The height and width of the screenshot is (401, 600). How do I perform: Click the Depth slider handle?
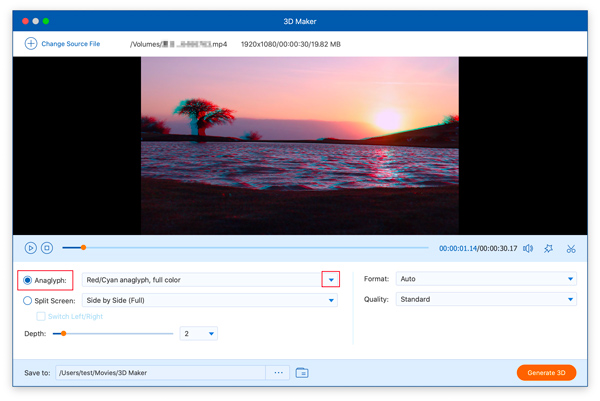(x=64, y=334)
